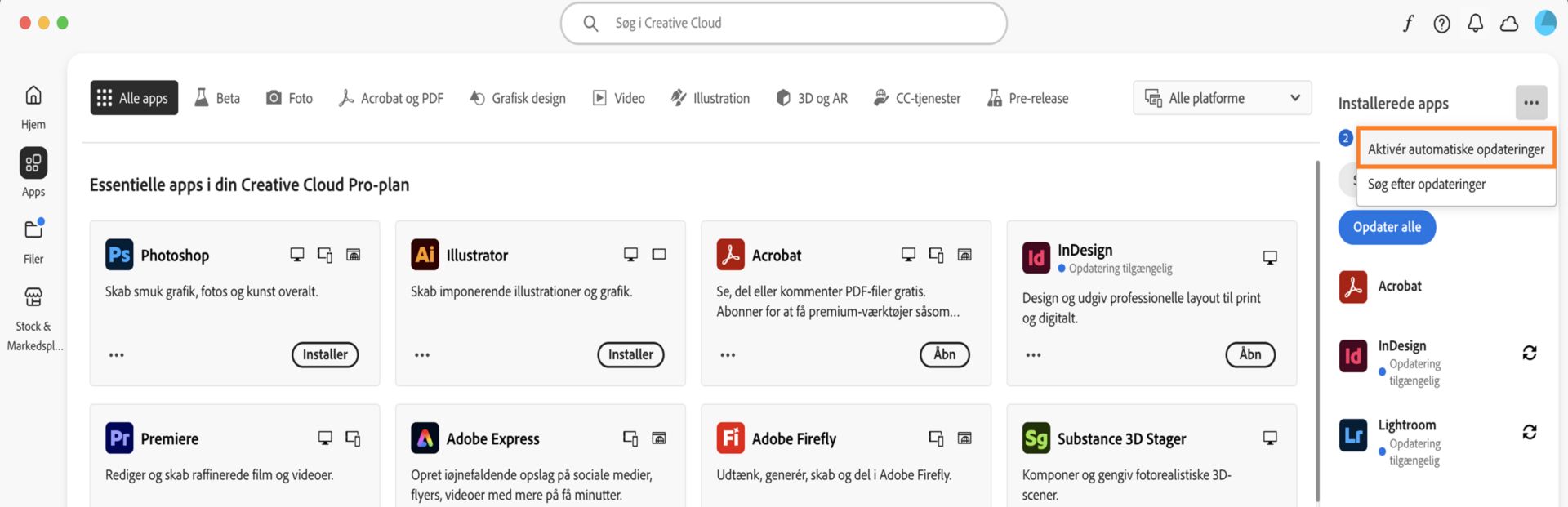Open the user profile avatar
The image size is (1568, 507).
point(1545,23)
